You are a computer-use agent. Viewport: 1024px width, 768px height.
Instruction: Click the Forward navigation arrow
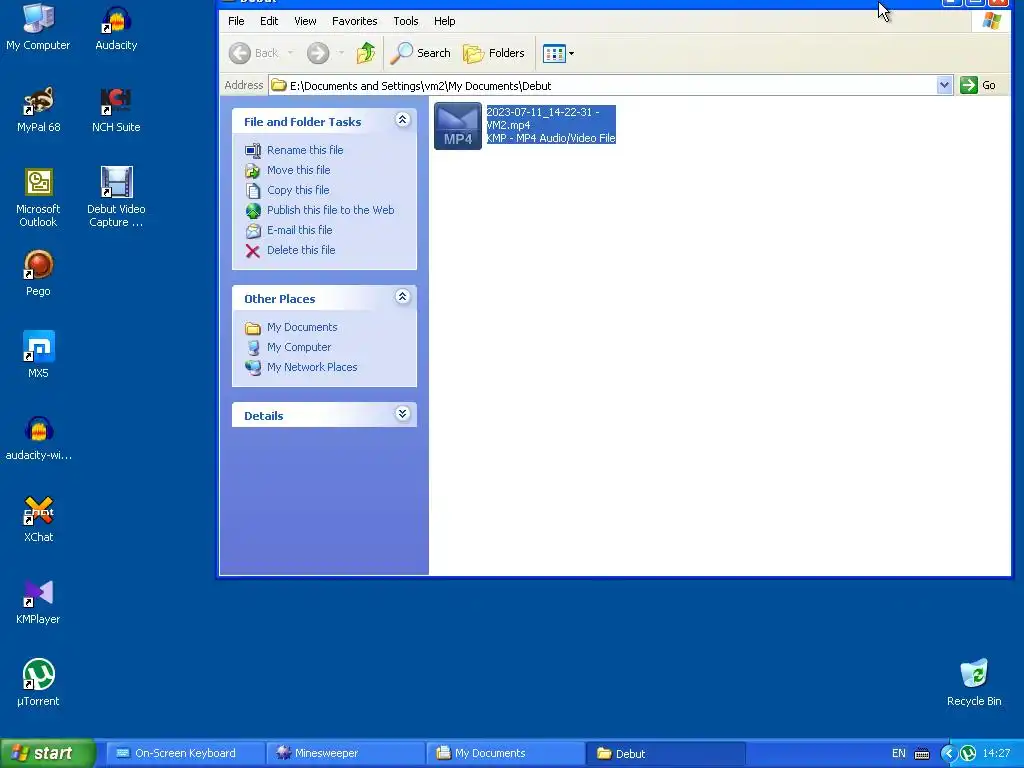(x=318, y=53)
